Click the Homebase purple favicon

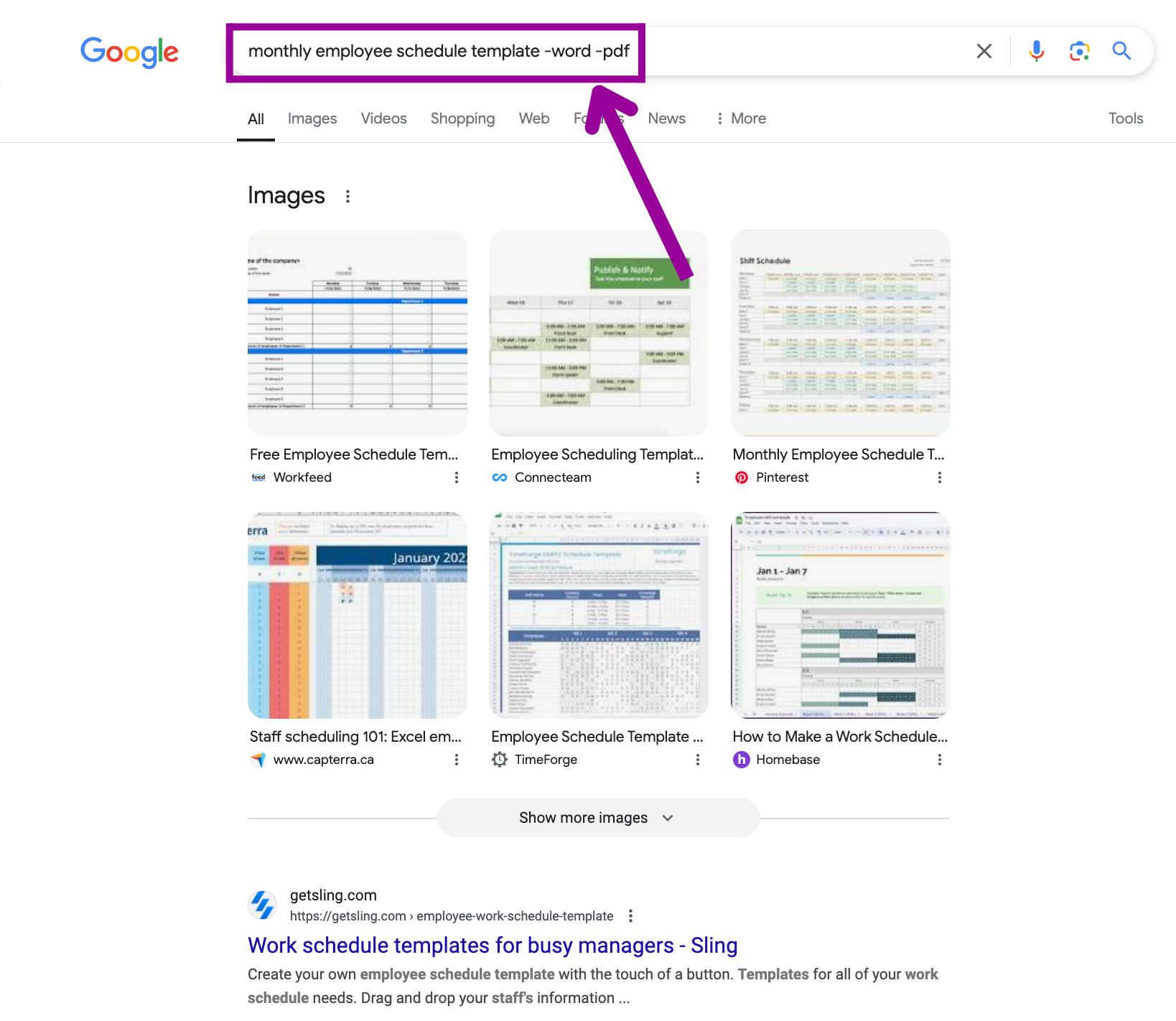[x=742, y=760]
